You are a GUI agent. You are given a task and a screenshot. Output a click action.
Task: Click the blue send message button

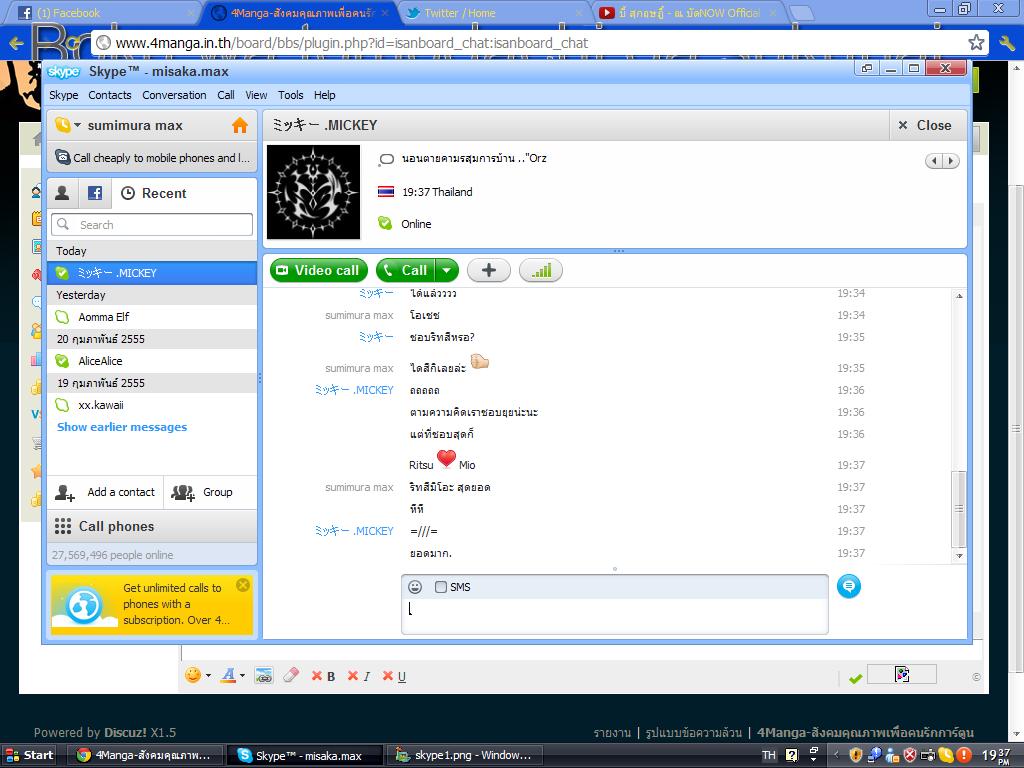point(848,586)
